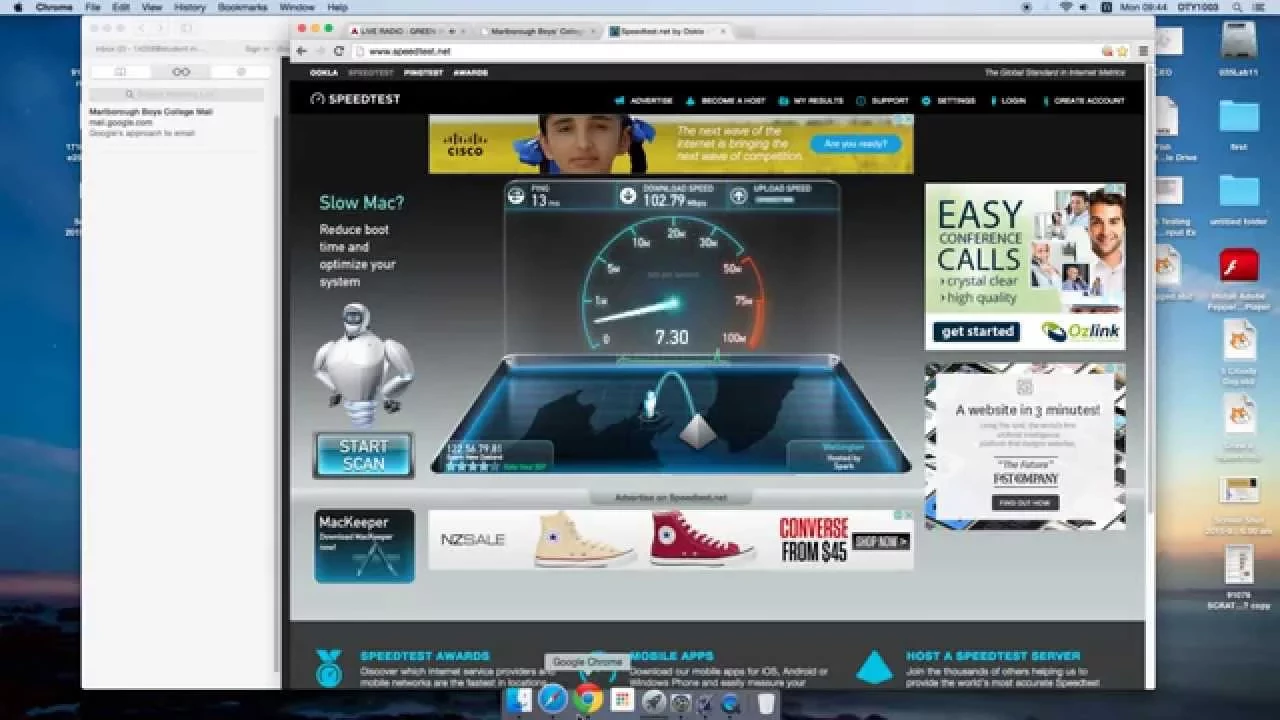This screenshot has height=720, width=1280.
Task: Go back in the Safari window
Action: (x=142, y=29)
